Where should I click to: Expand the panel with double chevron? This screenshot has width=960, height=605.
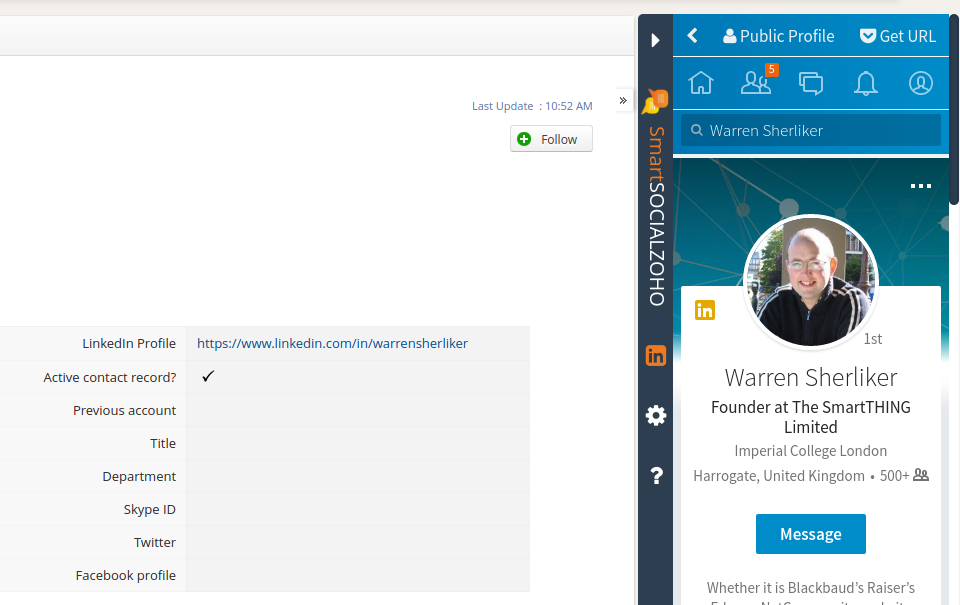pyautogui.click(x=623, y=100)
